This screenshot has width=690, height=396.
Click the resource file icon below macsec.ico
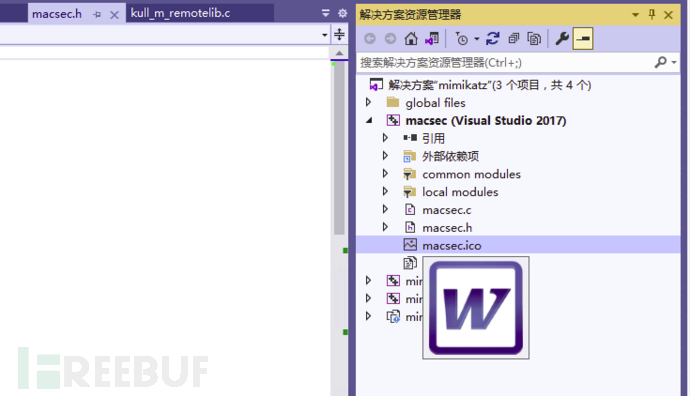410,263
